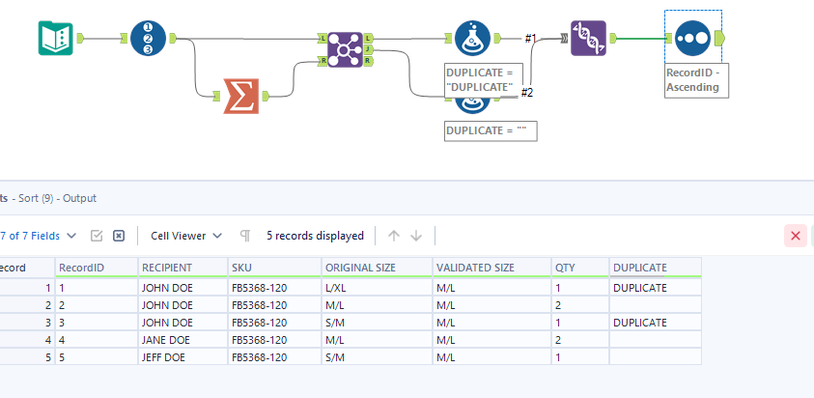Click the Join tool R output anchor

click(368, 61)
